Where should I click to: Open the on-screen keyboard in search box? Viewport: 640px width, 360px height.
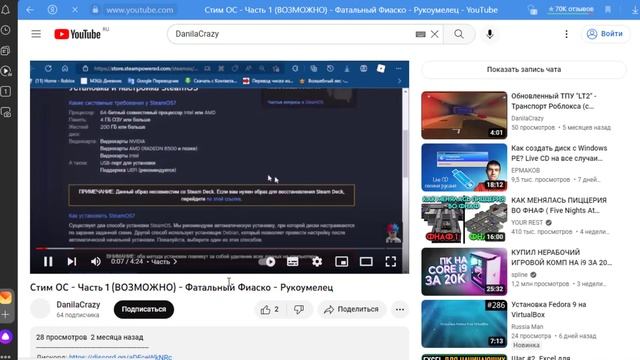[420, 34]
